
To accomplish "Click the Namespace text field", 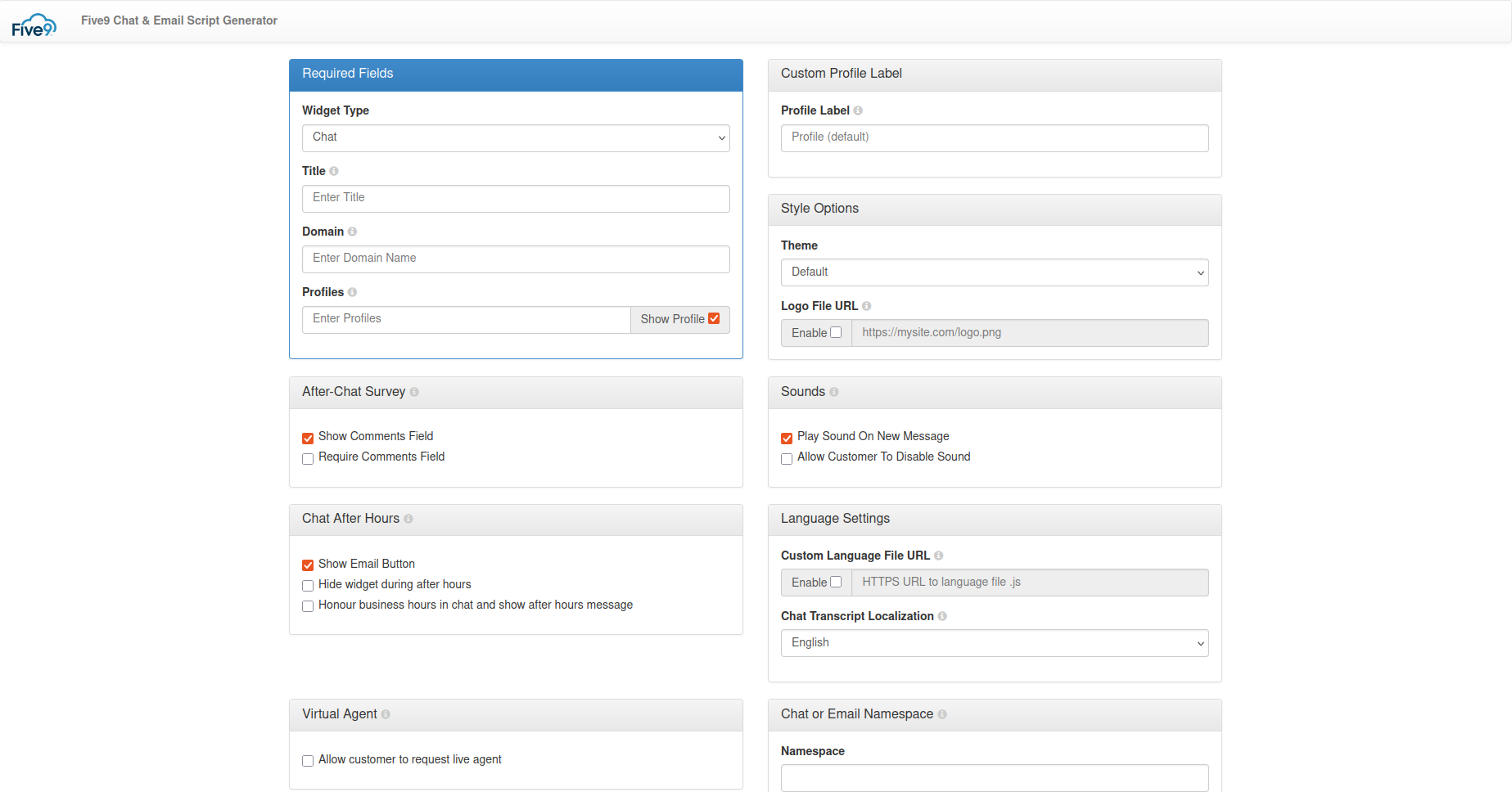I will [x=995, y=777].
